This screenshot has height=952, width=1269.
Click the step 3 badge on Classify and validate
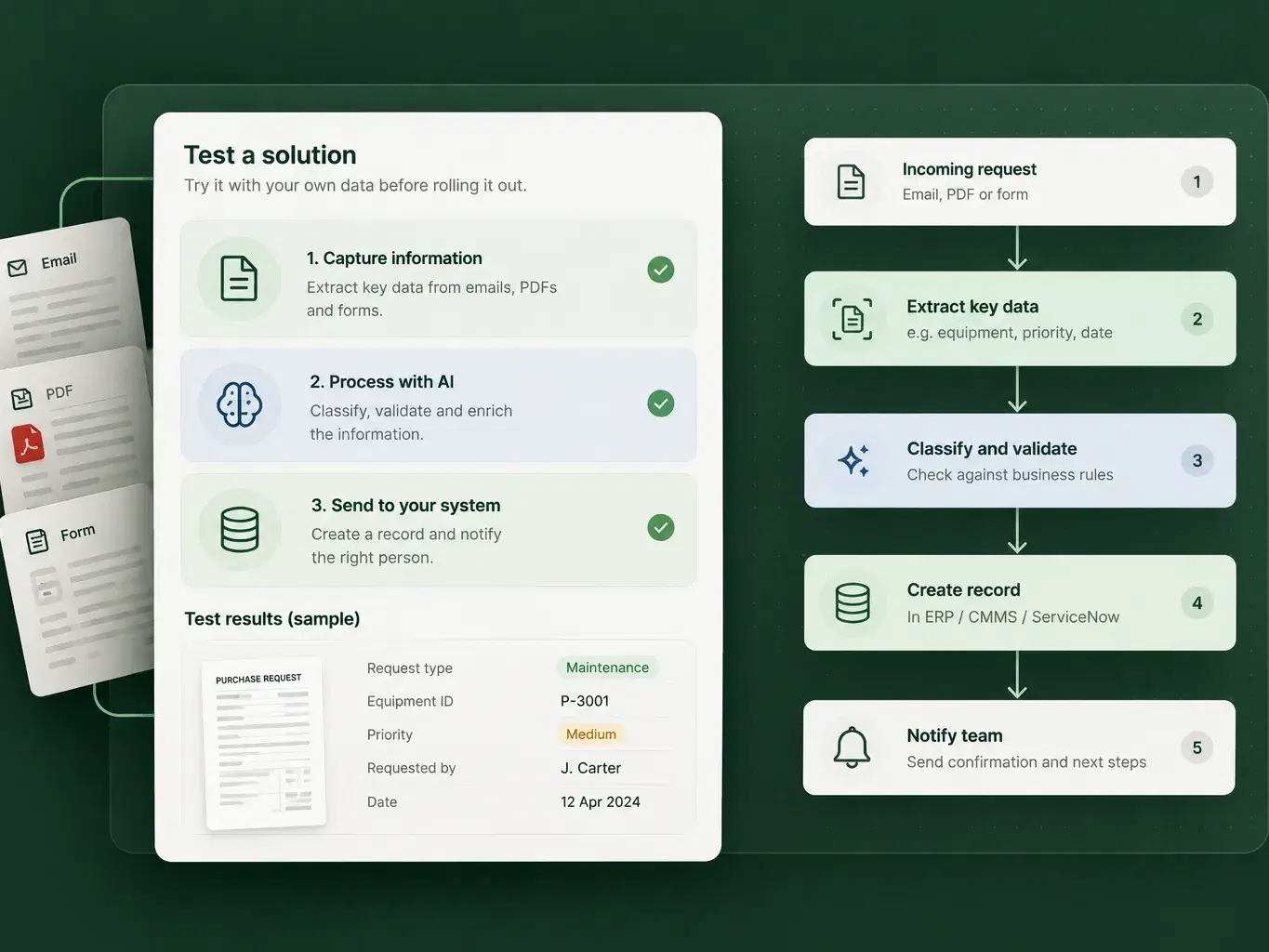(x=1197, y=460)
